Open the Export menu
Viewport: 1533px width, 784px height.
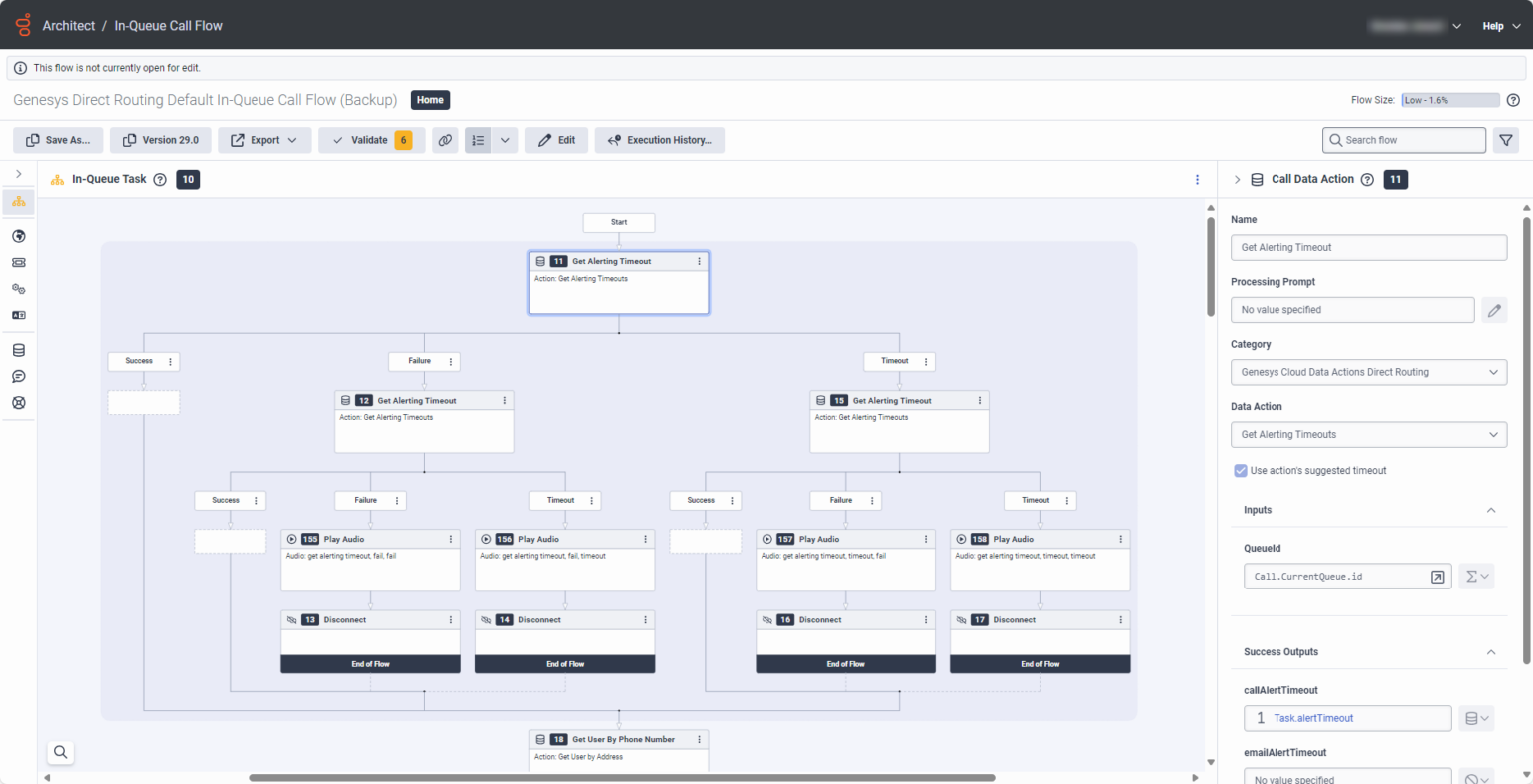264,141
